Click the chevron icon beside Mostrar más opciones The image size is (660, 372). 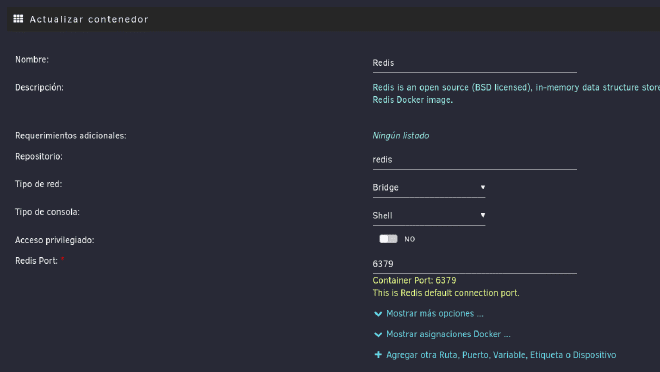(x=378, y=314)
